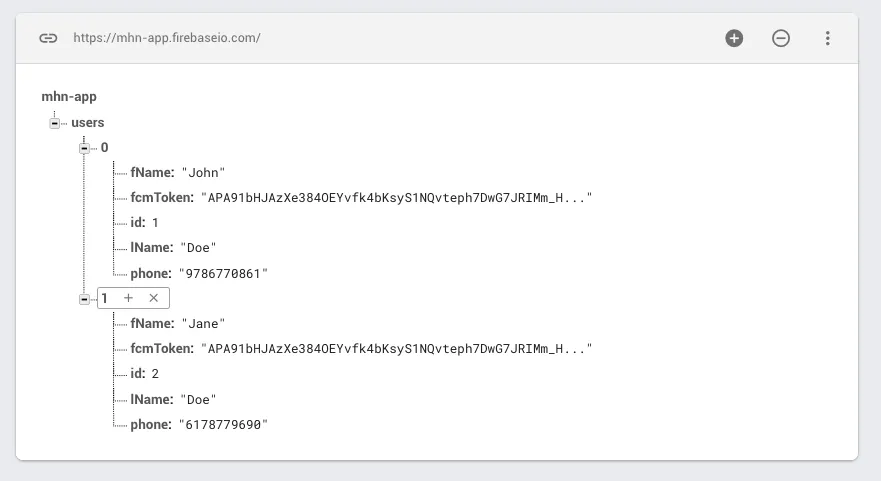Image resolution: width=881 pixels, height=481 pixels.
Task: Select the mhn-app root node
Action: [x=69, y=97]
